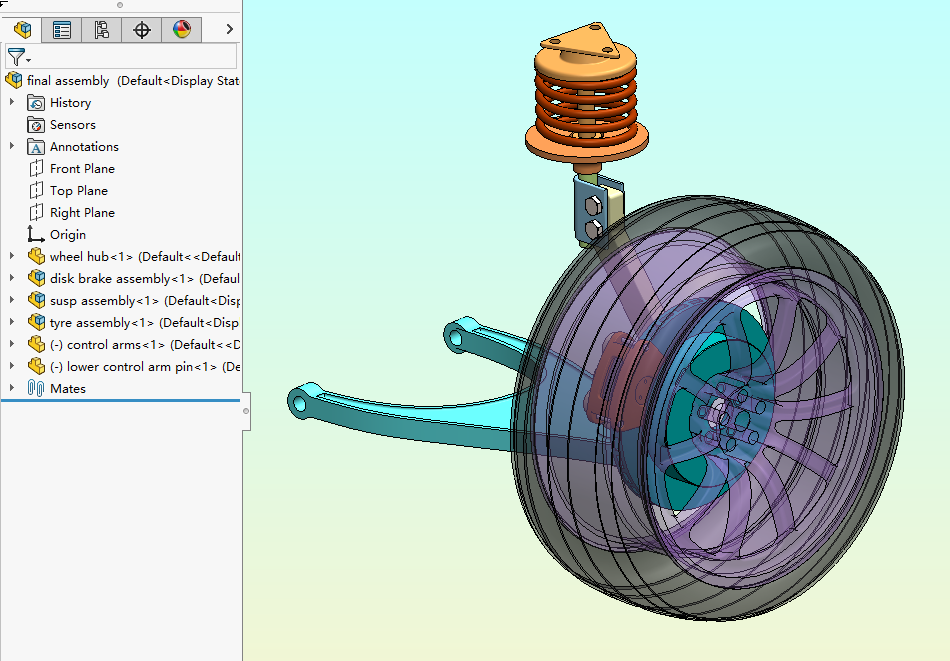Click the blue rollback bar in tree
Screen dimensions: 950x661
pos(121,400)
